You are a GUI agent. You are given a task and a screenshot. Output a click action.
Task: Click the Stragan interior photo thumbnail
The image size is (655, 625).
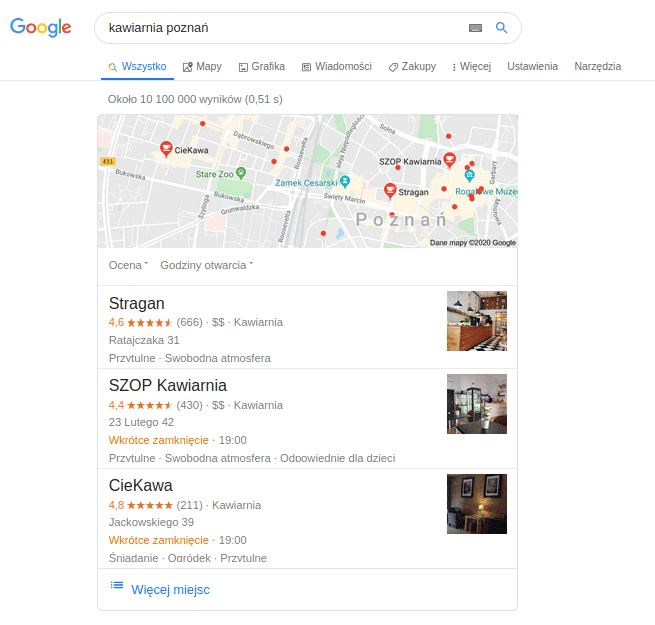pos(477,321)
